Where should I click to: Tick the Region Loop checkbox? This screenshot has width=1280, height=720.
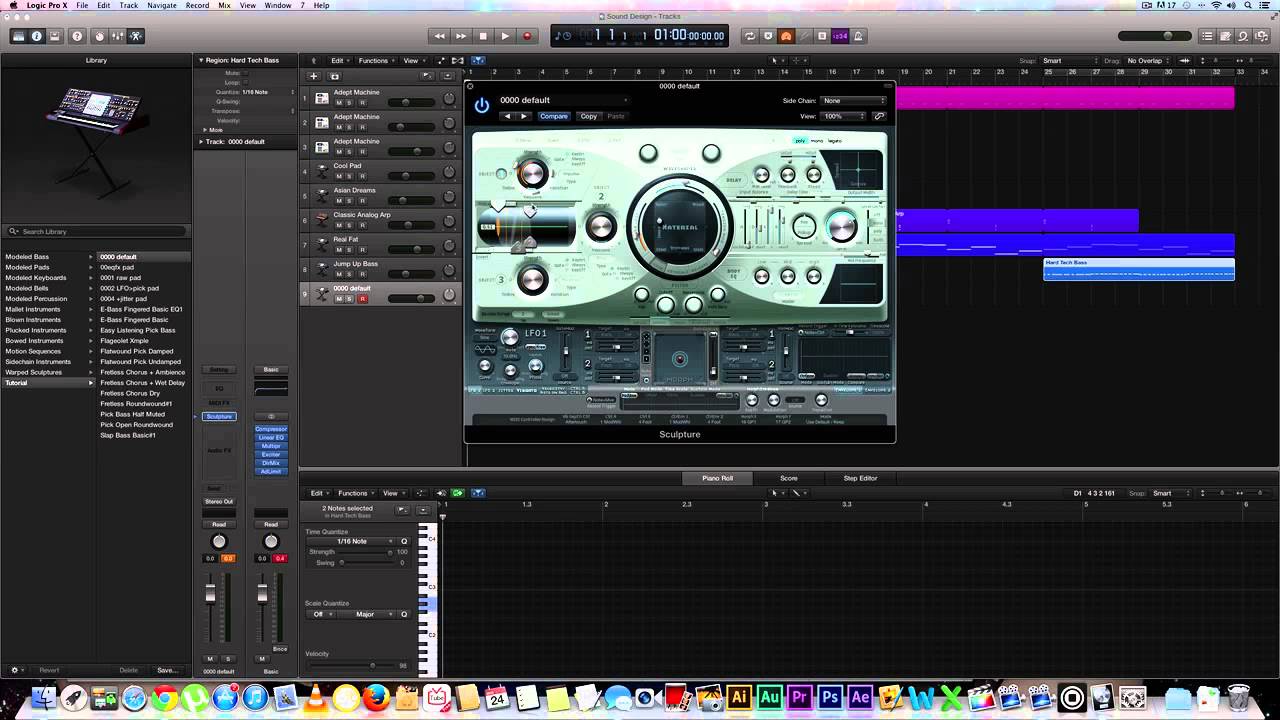tap(245, 82)
